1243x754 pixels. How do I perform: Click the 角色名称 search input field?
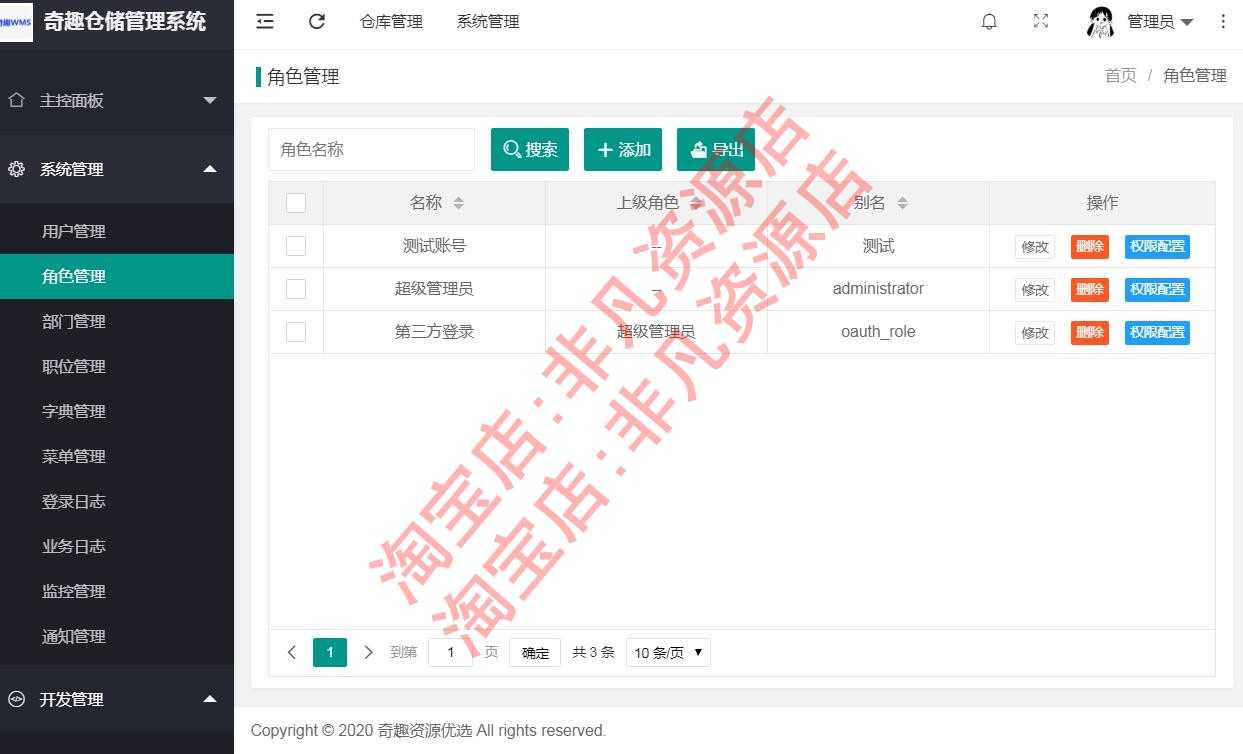pyautogui.click(x=371, y=149)
